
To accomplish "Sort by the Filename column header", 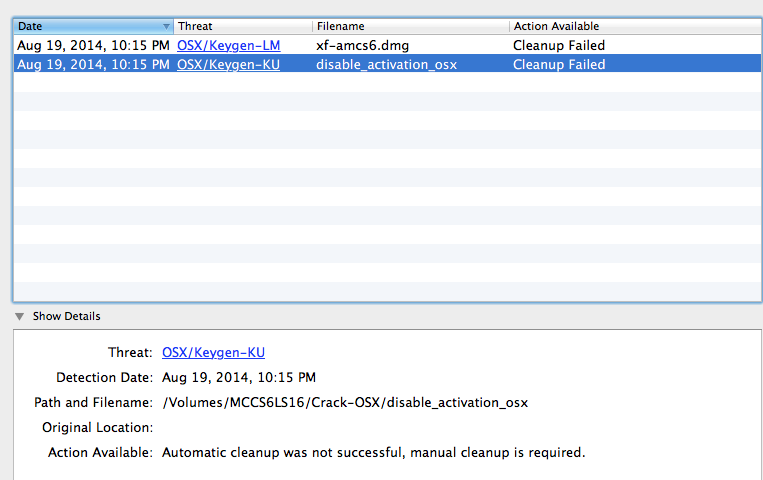I will (x=411, y=26).
